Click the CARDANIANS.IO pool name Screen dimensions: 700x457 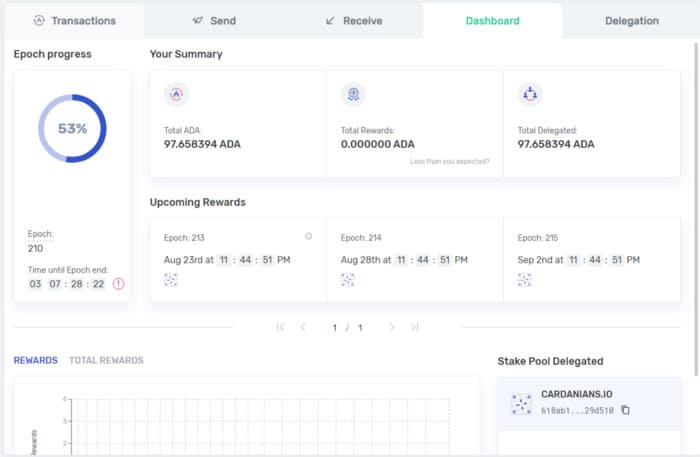click(x=576, y=394)
